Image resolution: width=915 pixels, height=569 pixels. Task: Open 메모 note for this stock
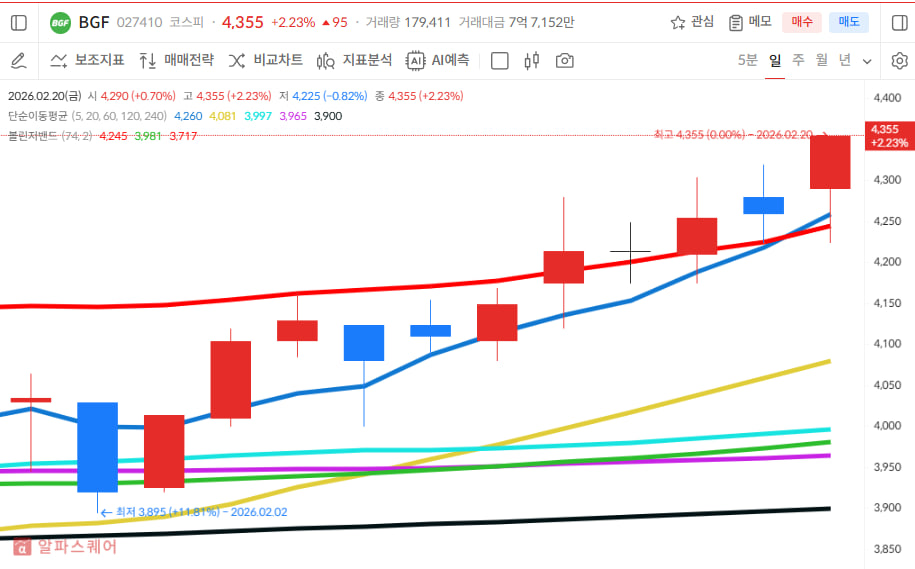(x=750, y=22)
